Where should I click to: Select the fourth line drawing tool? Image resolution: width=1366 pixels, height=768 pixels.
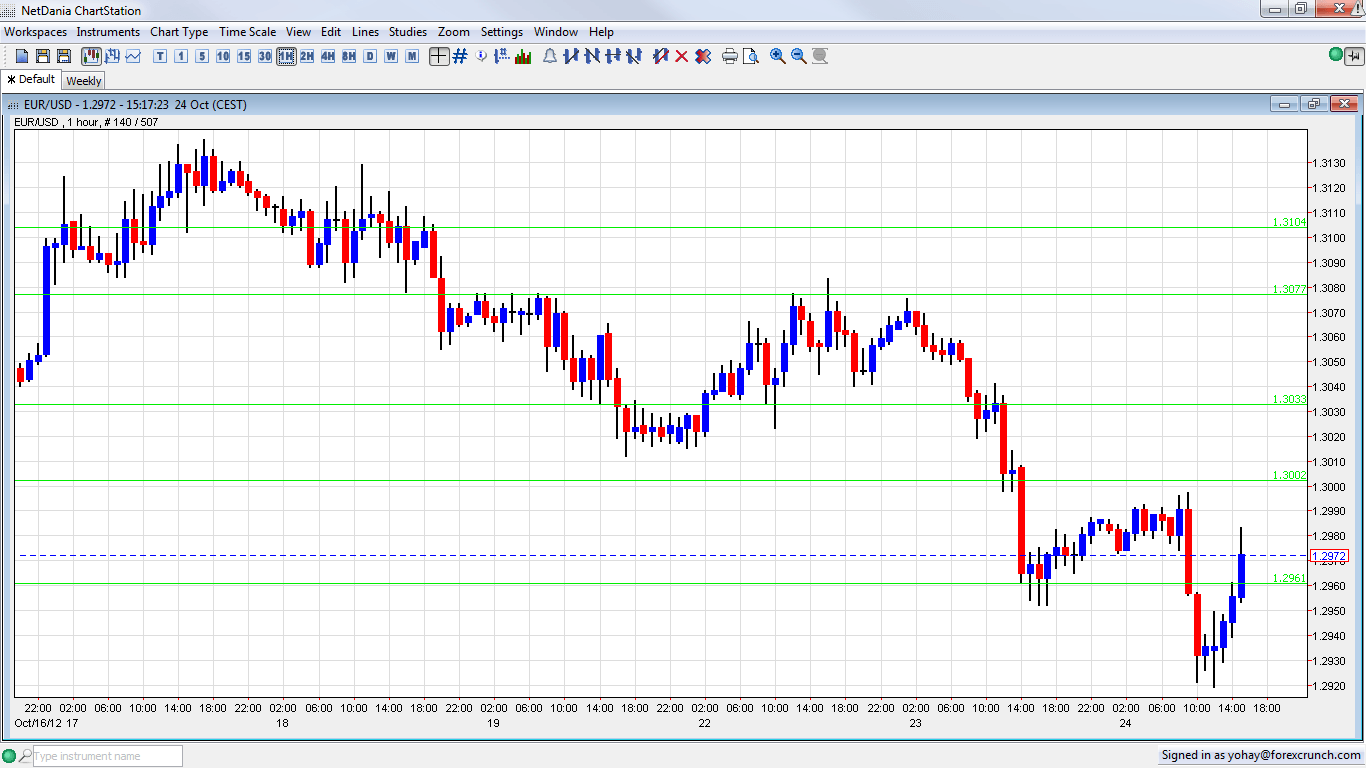tap(634, 56)
